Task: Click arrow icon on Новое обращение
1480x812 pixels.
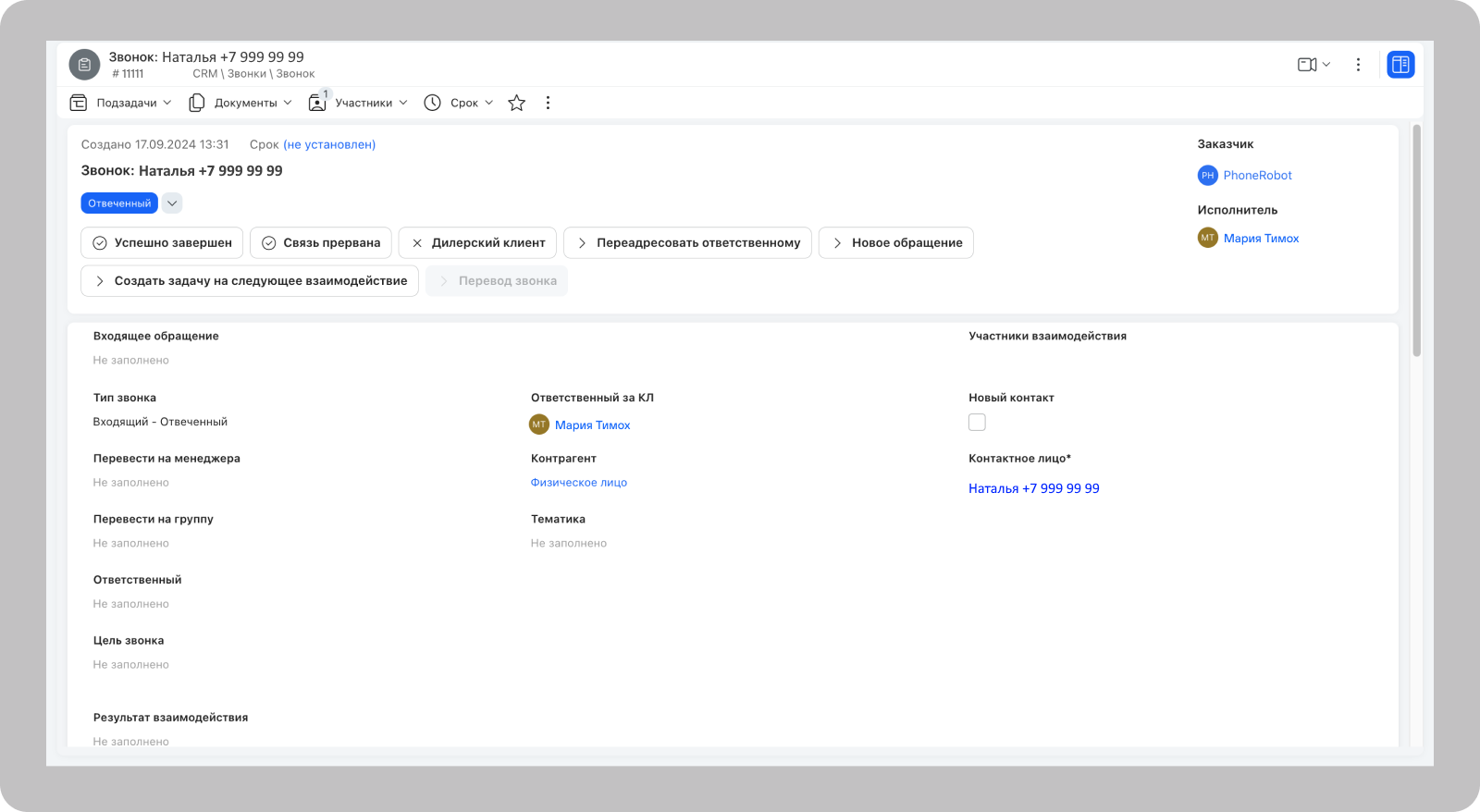Action: coord(837,242)
